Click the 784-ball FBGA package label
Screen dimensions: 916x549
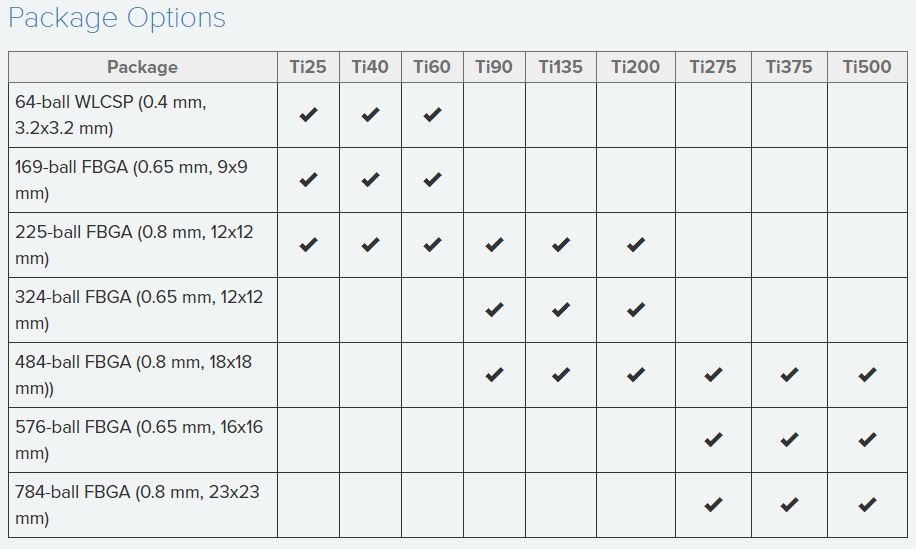coord(139,505)
